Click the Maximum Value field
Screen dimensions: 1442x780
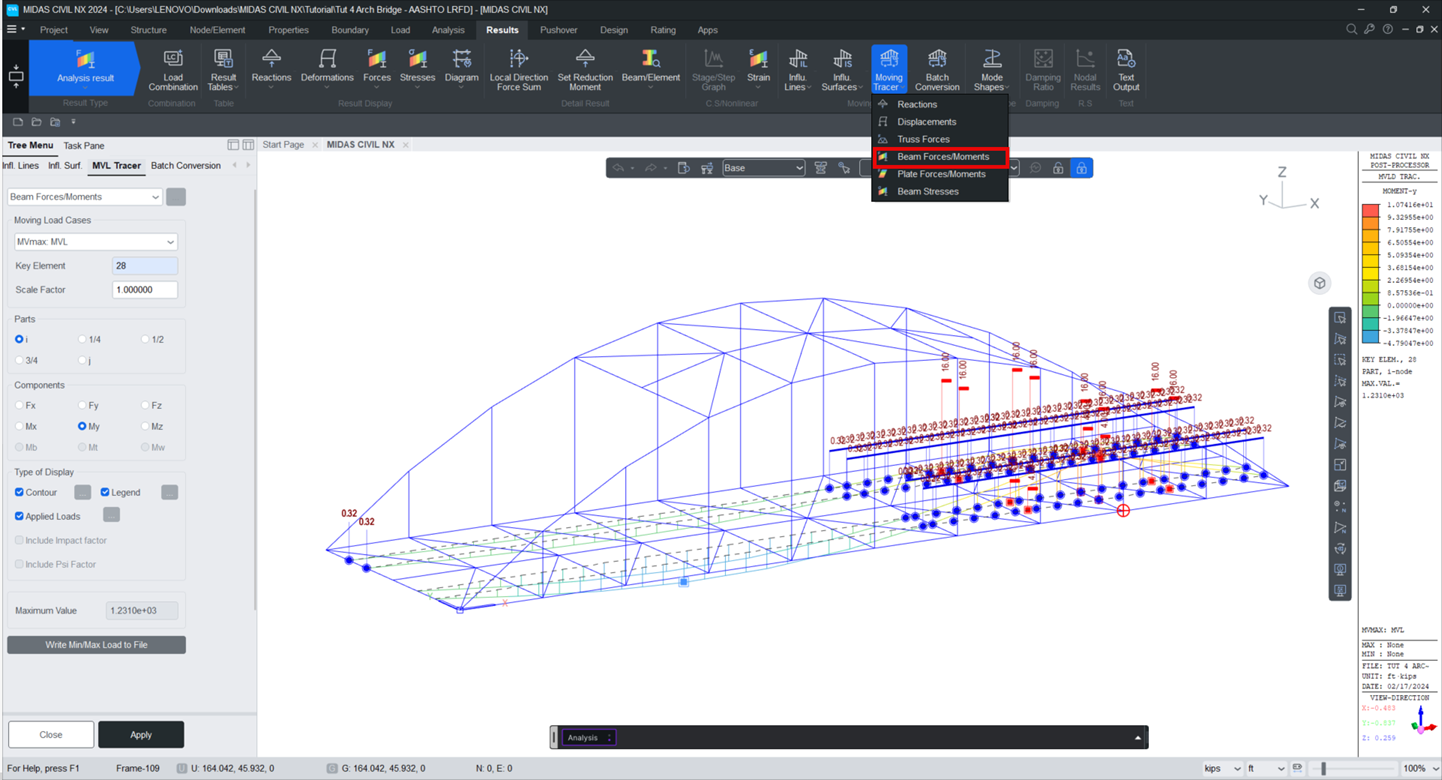point(142,611)
